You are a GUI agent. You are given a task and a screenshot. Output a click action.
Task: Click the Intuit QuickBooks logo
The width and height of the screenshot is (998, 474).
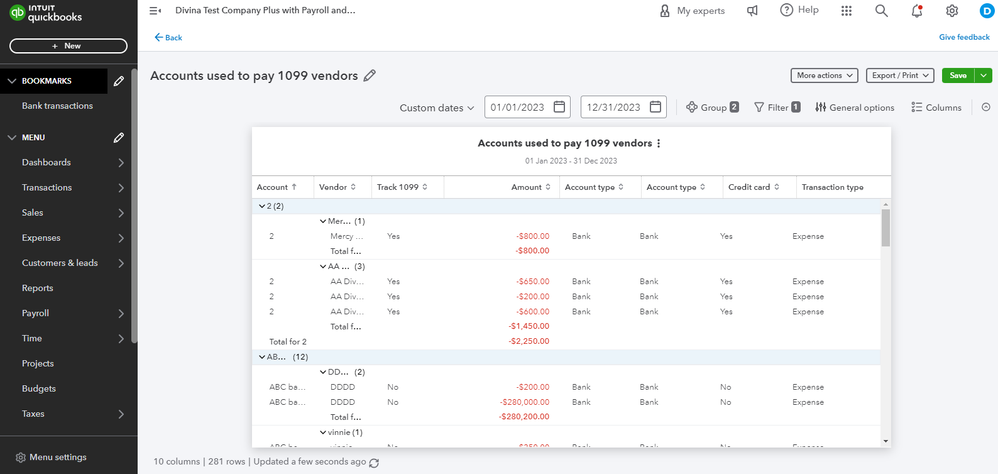pyautogui.click(x=46, y=13)
